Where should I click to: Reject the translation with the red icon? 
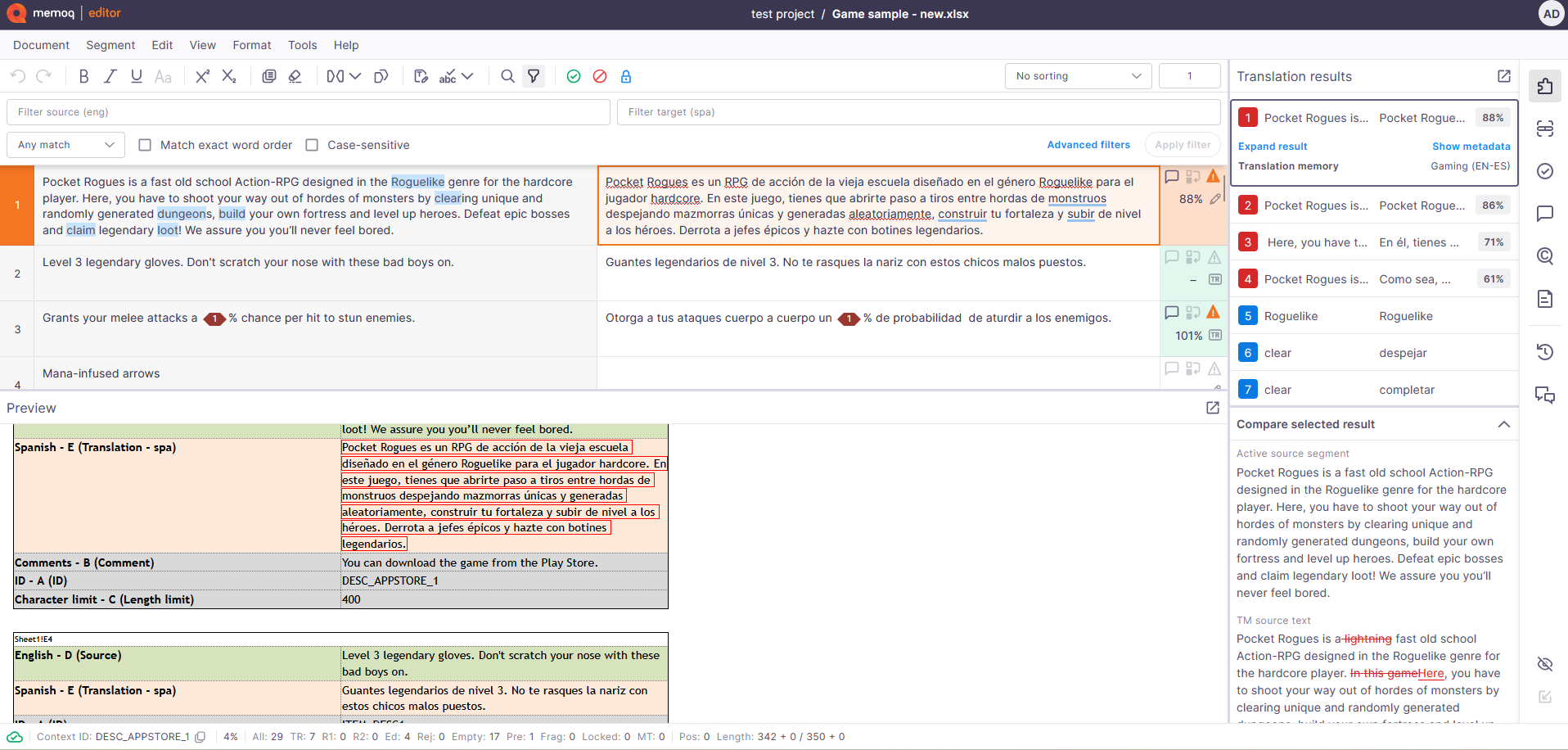[x=600, y=76]
